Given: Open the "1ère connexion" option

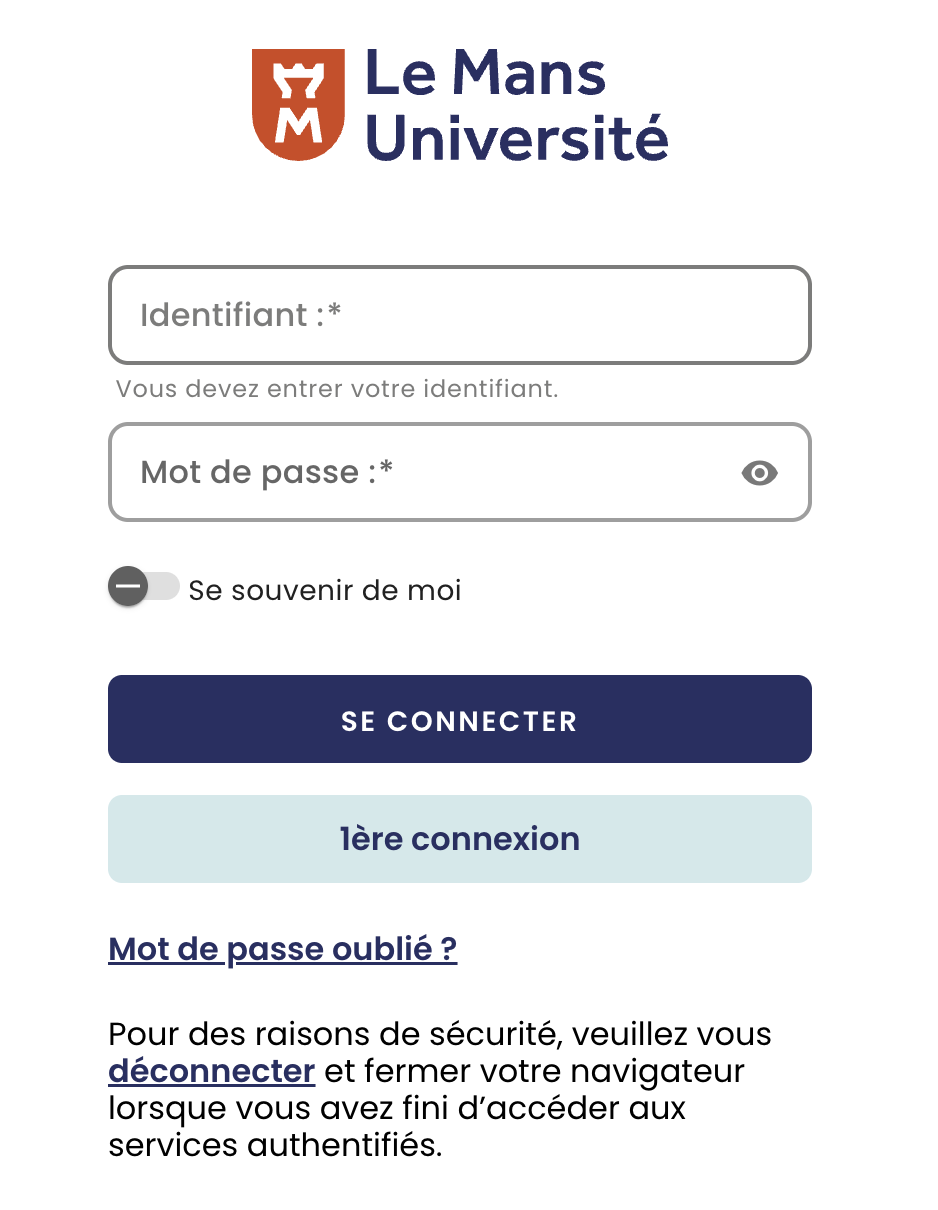Looking at the screenshot, I should 460,839.
